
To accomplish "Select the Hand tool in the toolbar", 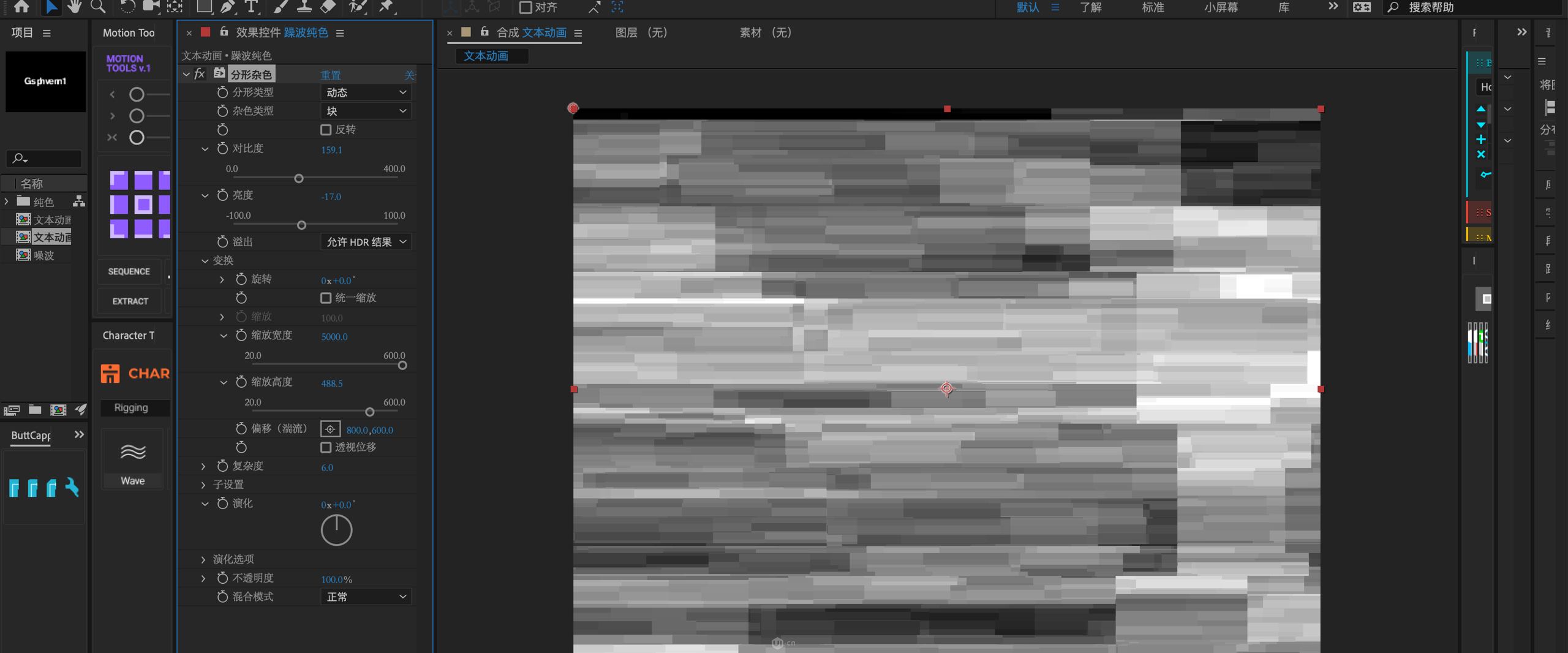I will pyautogui.click(x=74, y=7).
